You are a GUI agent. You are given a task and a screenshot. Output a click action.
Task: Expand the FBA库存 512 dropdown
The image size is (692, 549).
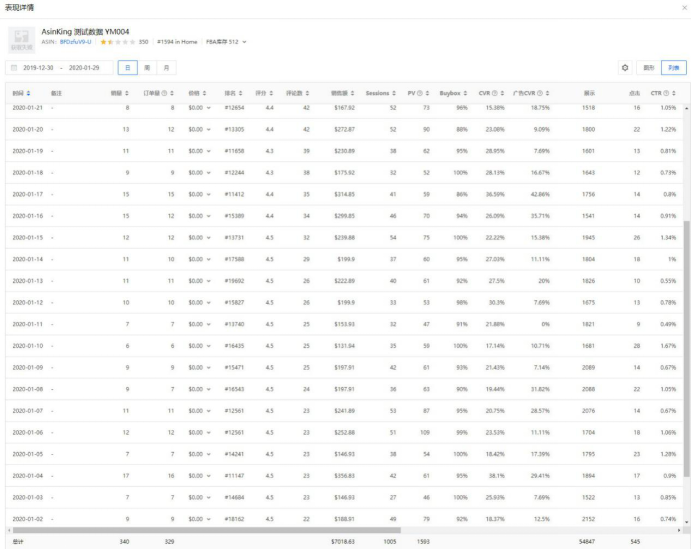(244, 43)
